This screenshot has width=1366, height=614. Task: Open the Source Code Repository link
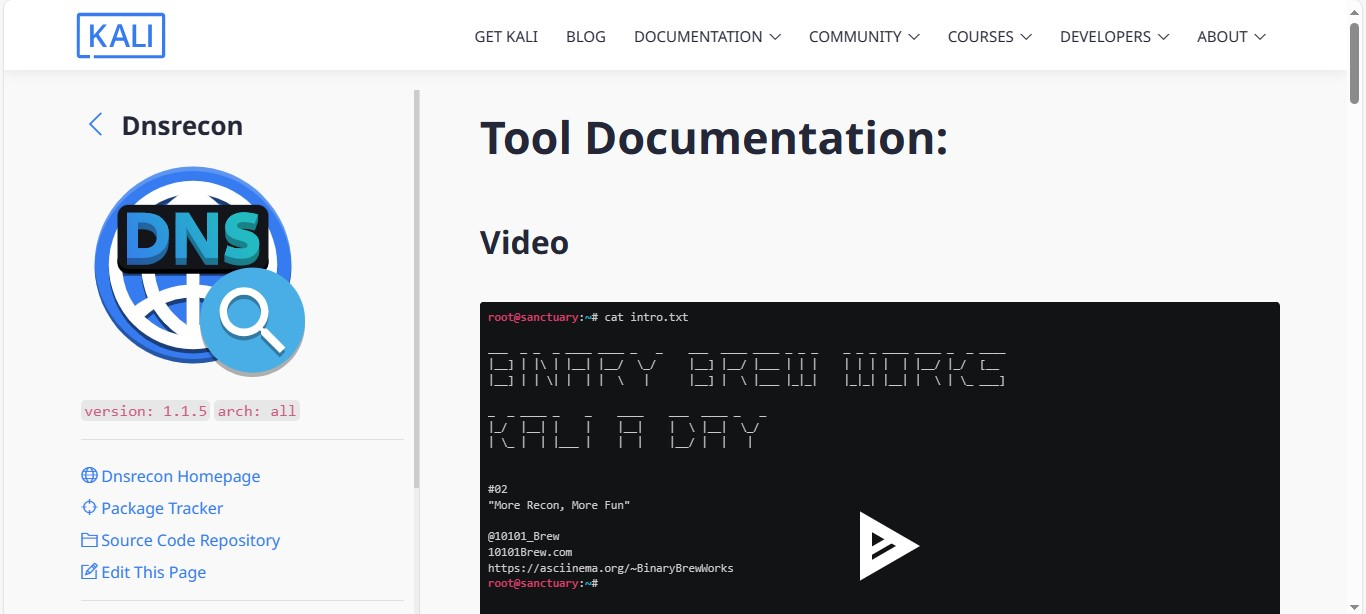point(190,540)
